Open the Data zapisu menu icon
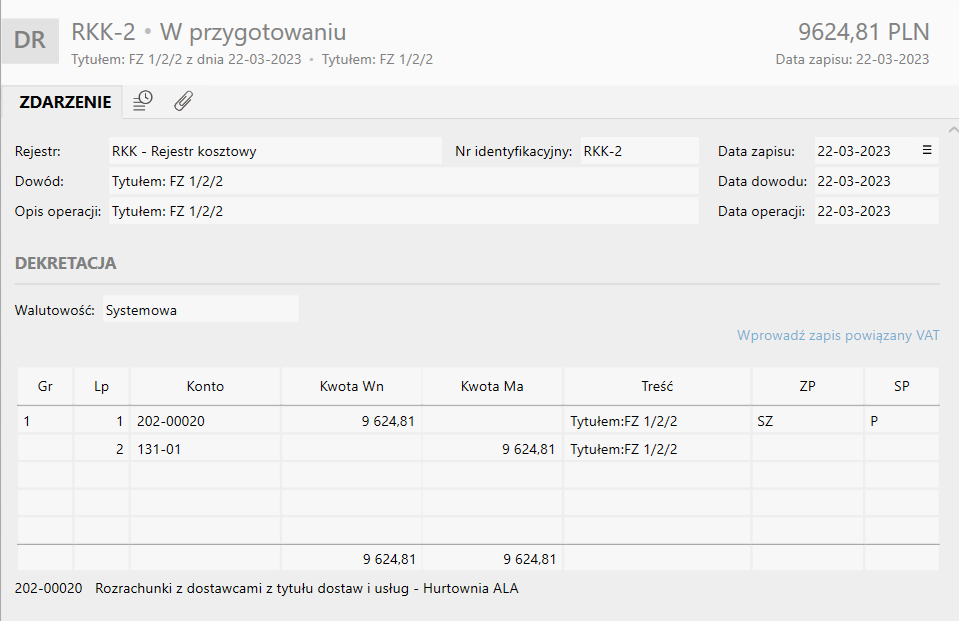Viewport: 959px width, 621px height. pyautogui.click(x=927, y=150)
